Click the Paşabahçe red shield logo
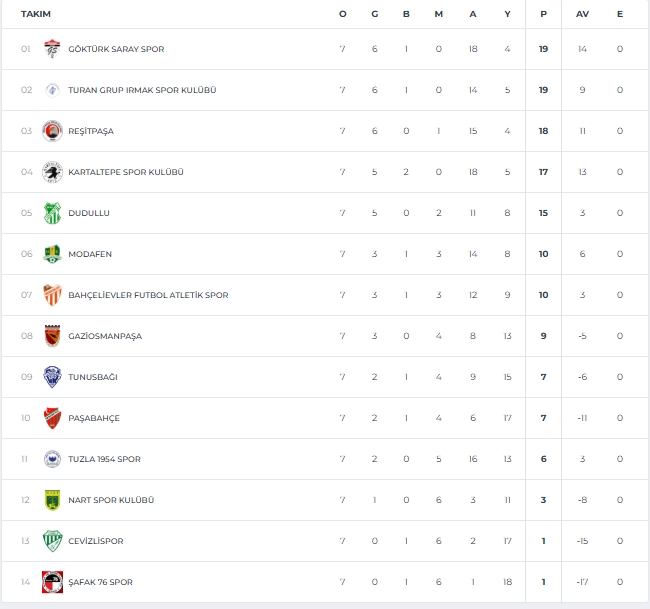The height and width of the screenshot is (609, 650). pyautogui.click(x=52, y=418)
